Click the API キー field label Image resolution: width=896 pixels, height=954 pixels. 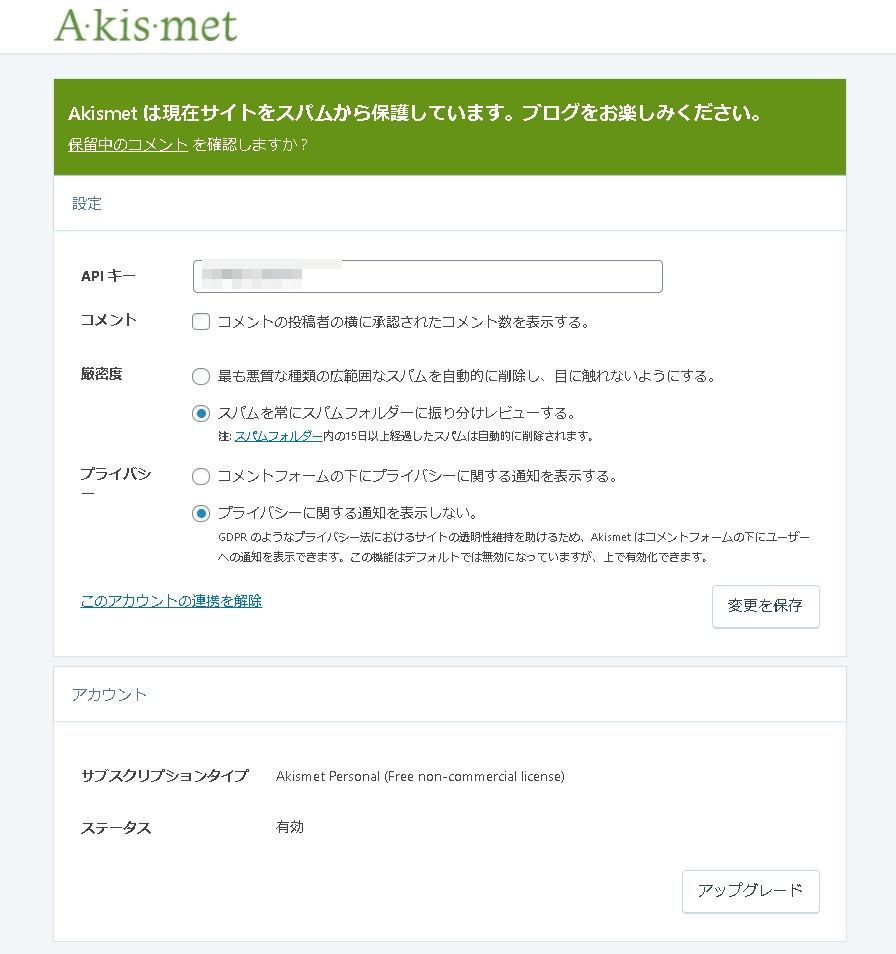[x=108, y=275]
